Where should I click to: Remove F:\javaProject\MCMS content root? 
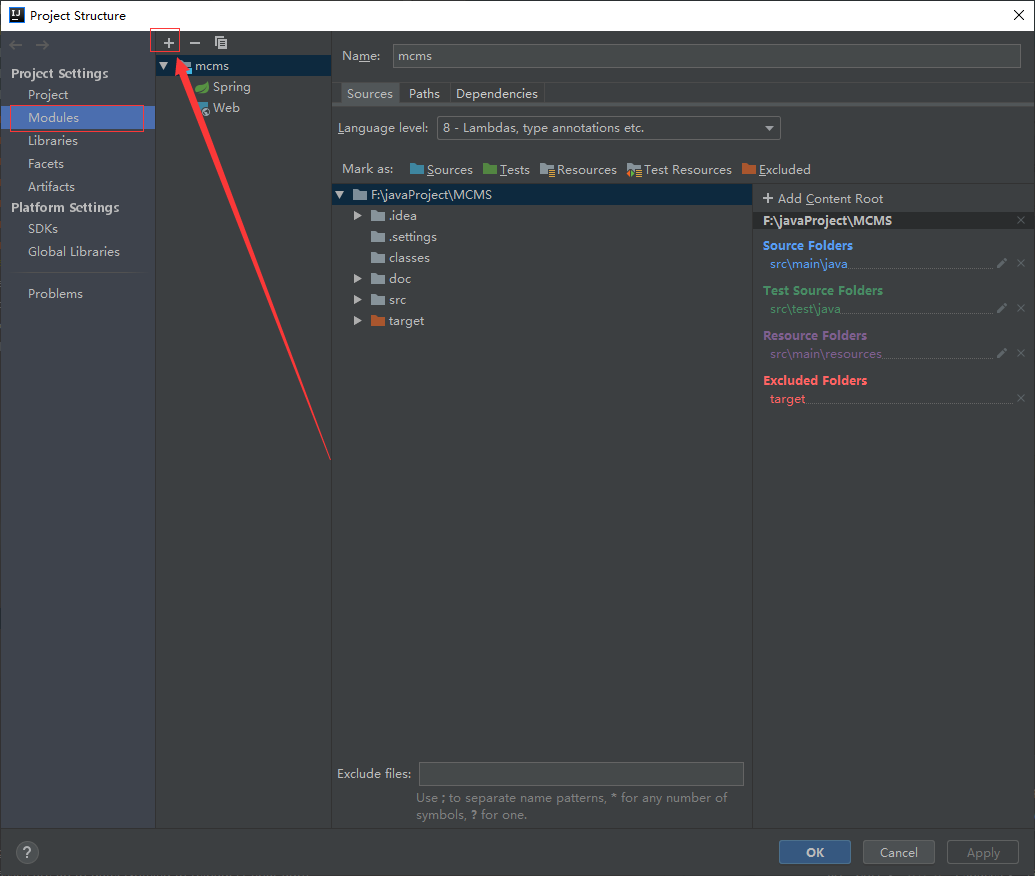[x=1021, y=220]
